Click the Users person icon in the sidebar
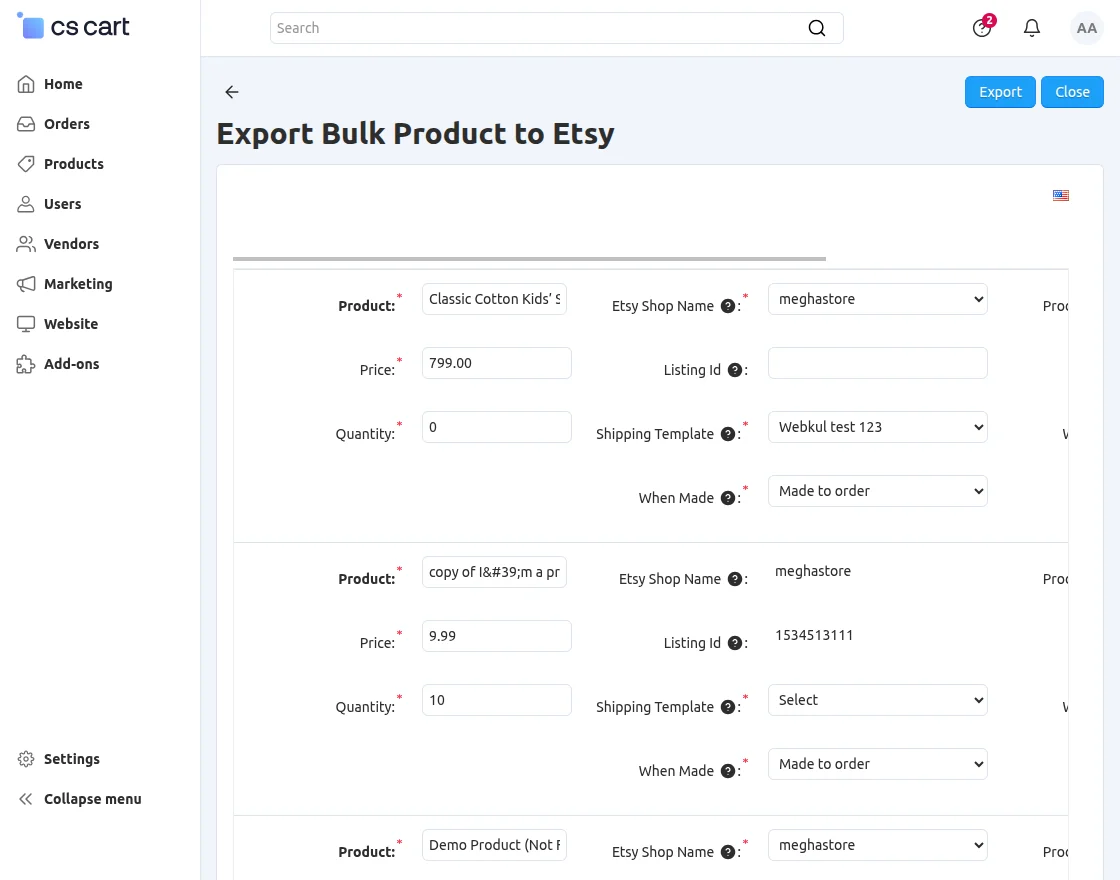The height and width of the screenshot is (880, 1120). [x=26, y=204]
